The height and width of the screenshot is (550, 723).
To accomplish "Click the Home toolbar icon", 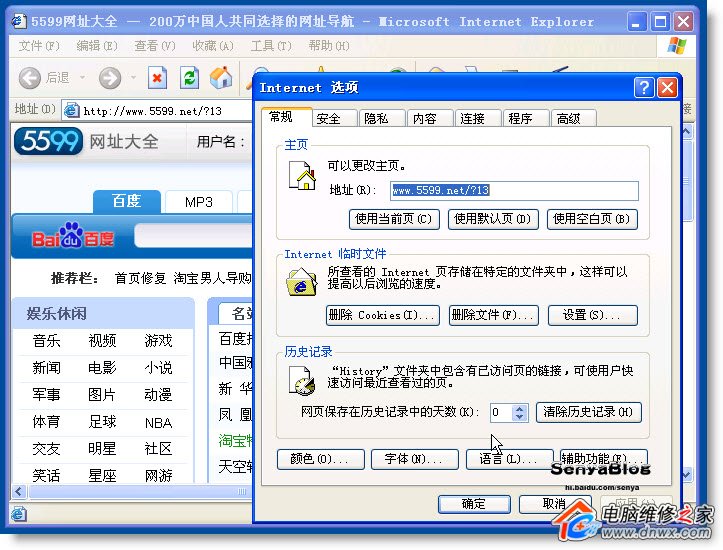I will coord(221,78).
